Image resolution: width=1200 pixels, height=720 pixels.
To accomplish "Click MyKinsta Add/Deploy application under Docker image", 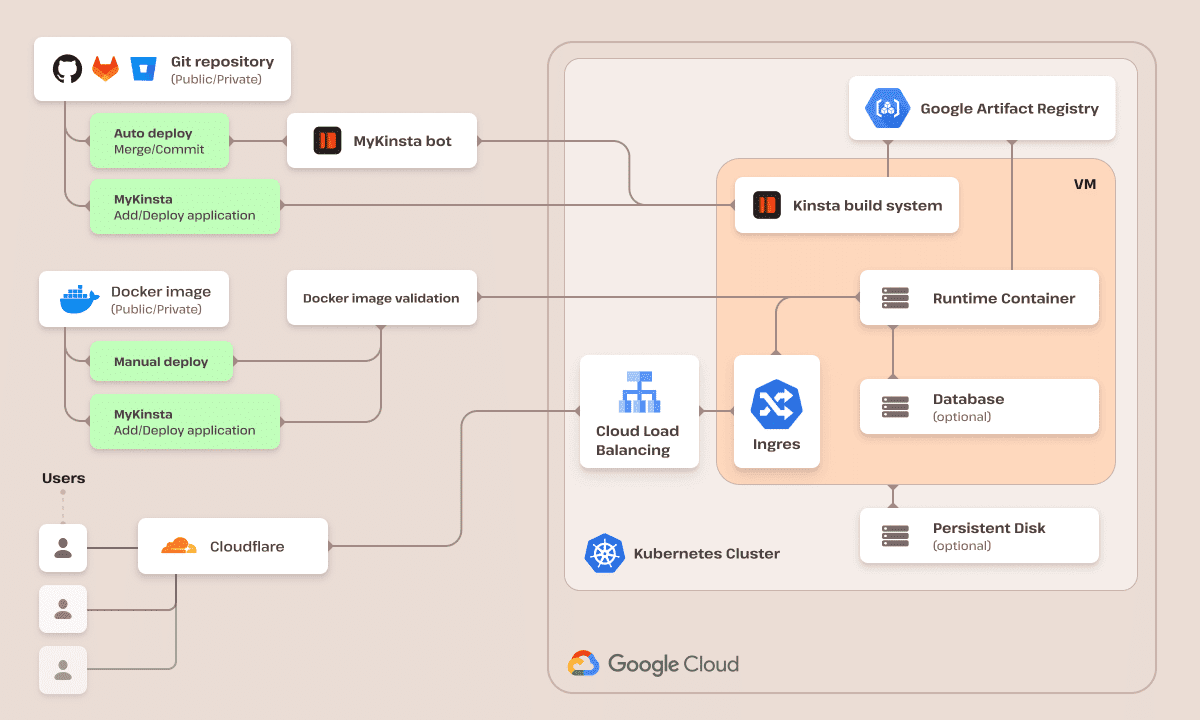I will [184, 421].
